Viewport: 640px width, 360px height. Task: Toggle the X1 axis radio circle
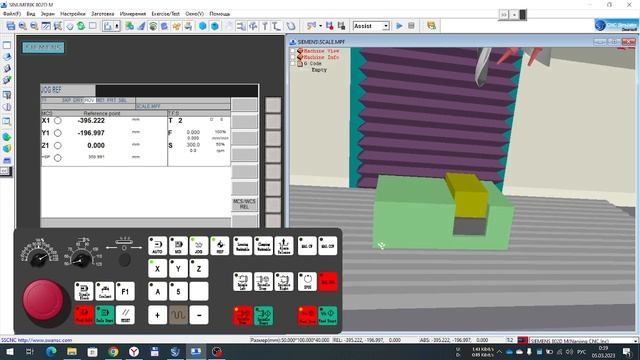(x=58, y=121)
